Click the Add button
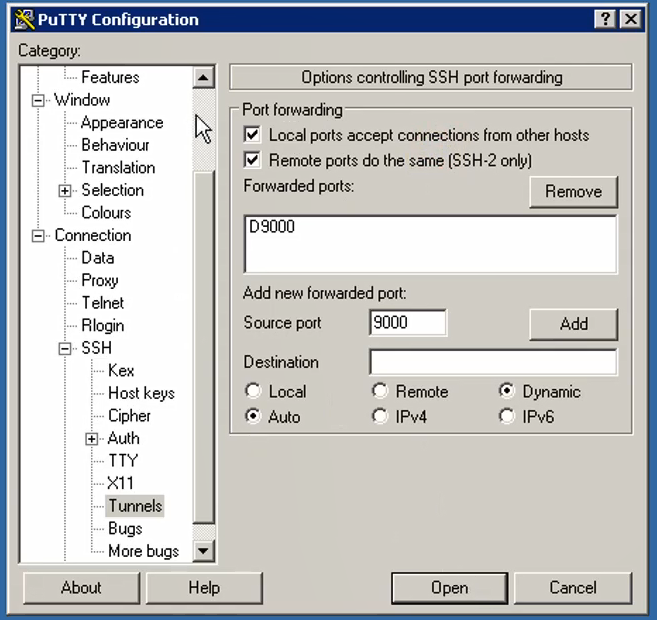Screen dimensions: 657x620 point(574,324)
